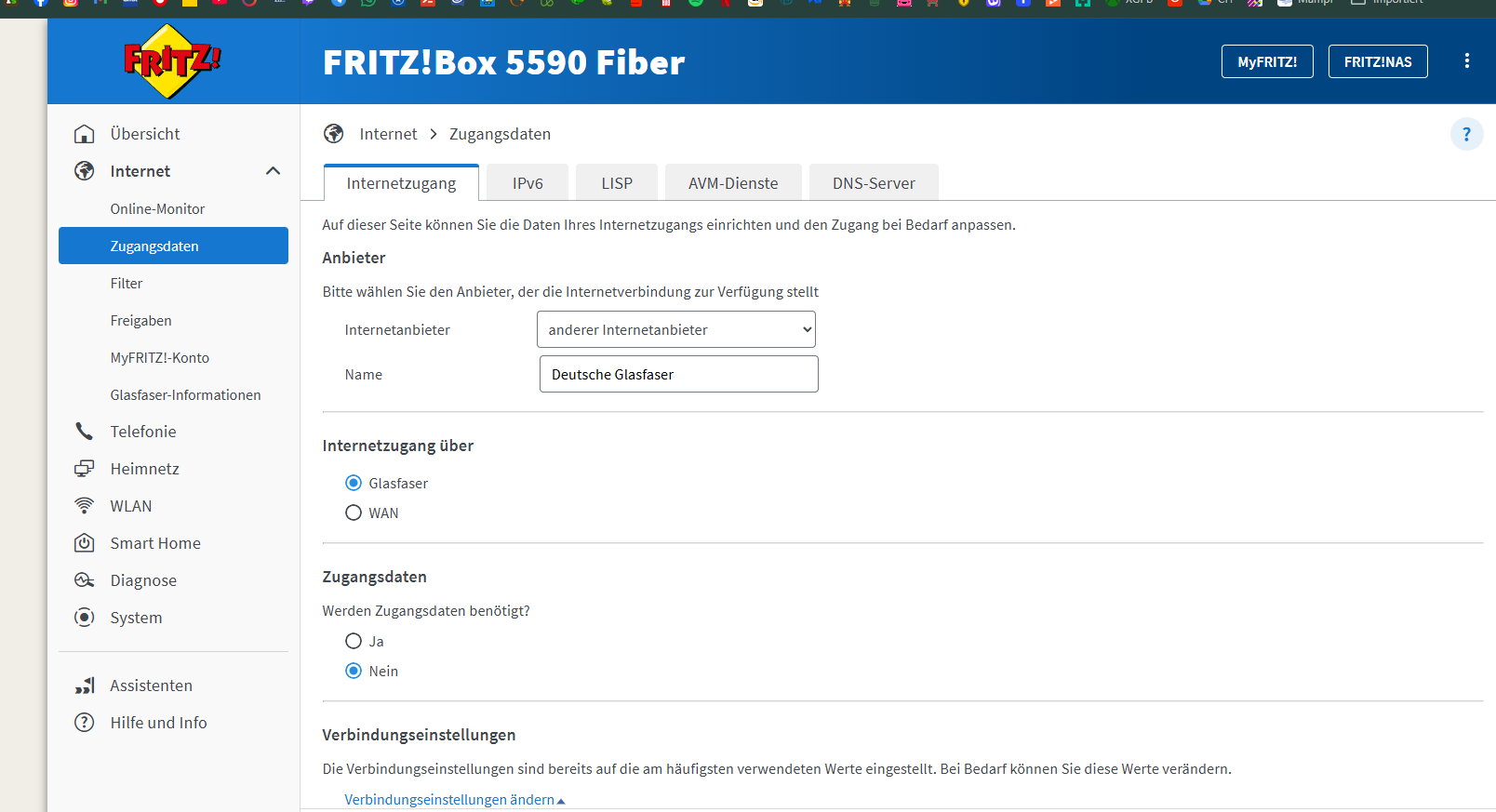Screen dimensions: 1496x812
Task: Click the Heimnetz network icon
Action: click(x=85, y=469)
